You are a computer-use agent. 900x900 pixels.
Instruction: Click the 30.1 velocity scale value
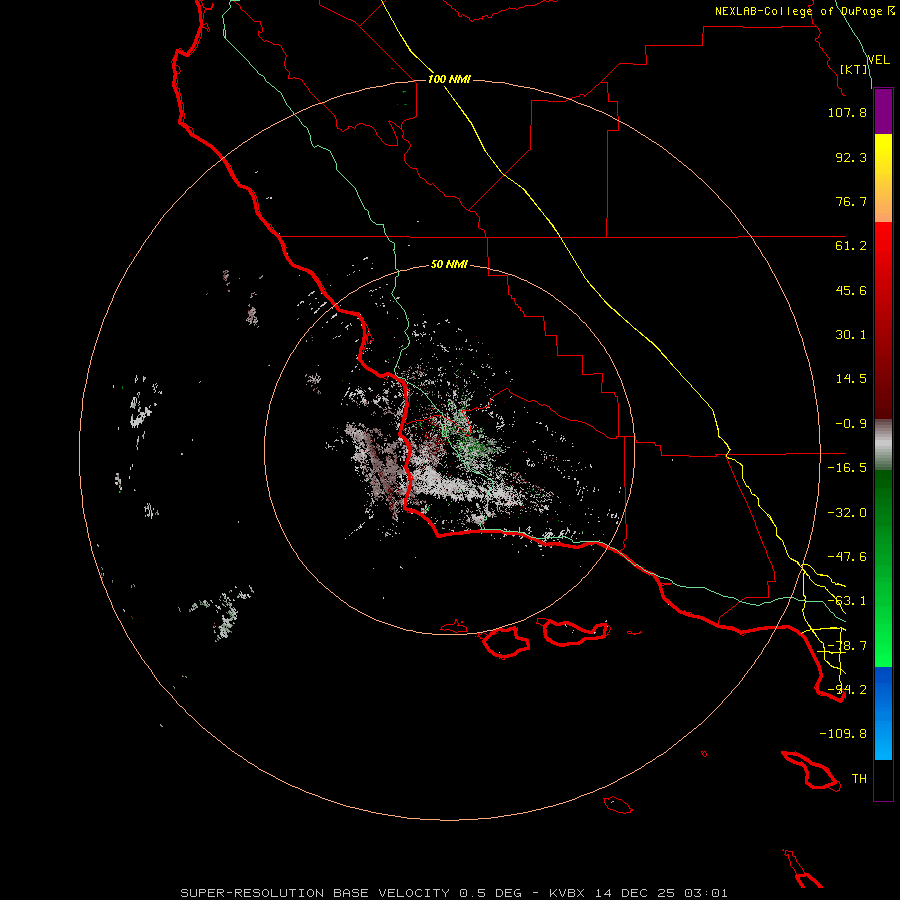click(851, 335)
